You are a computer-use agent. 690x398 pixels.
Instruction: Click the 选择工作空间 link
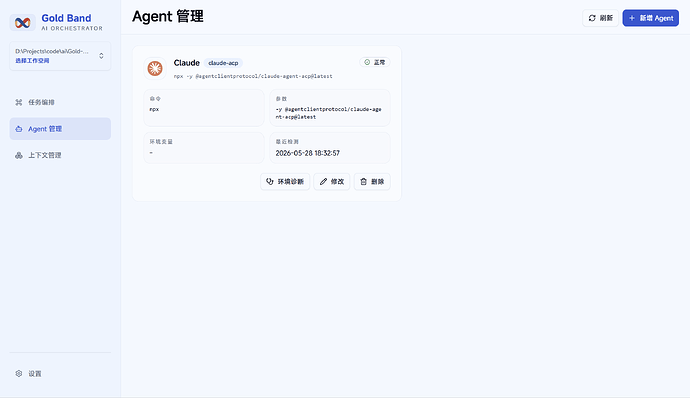pos(32,61)
